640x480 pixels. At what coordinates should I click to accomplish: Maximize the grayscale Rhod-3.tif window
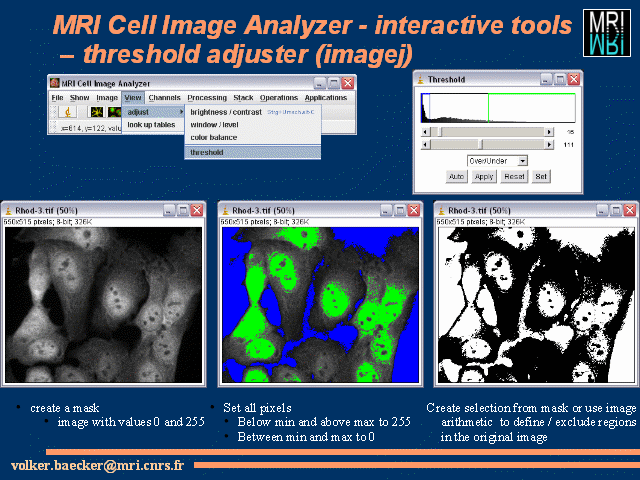[183, 210]
